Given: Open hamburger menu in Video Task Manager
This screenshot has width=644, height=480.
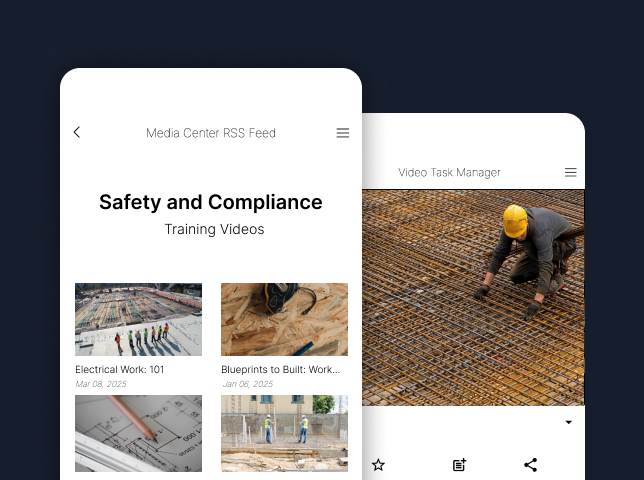Looking at the screenshot, I should 570,172.
